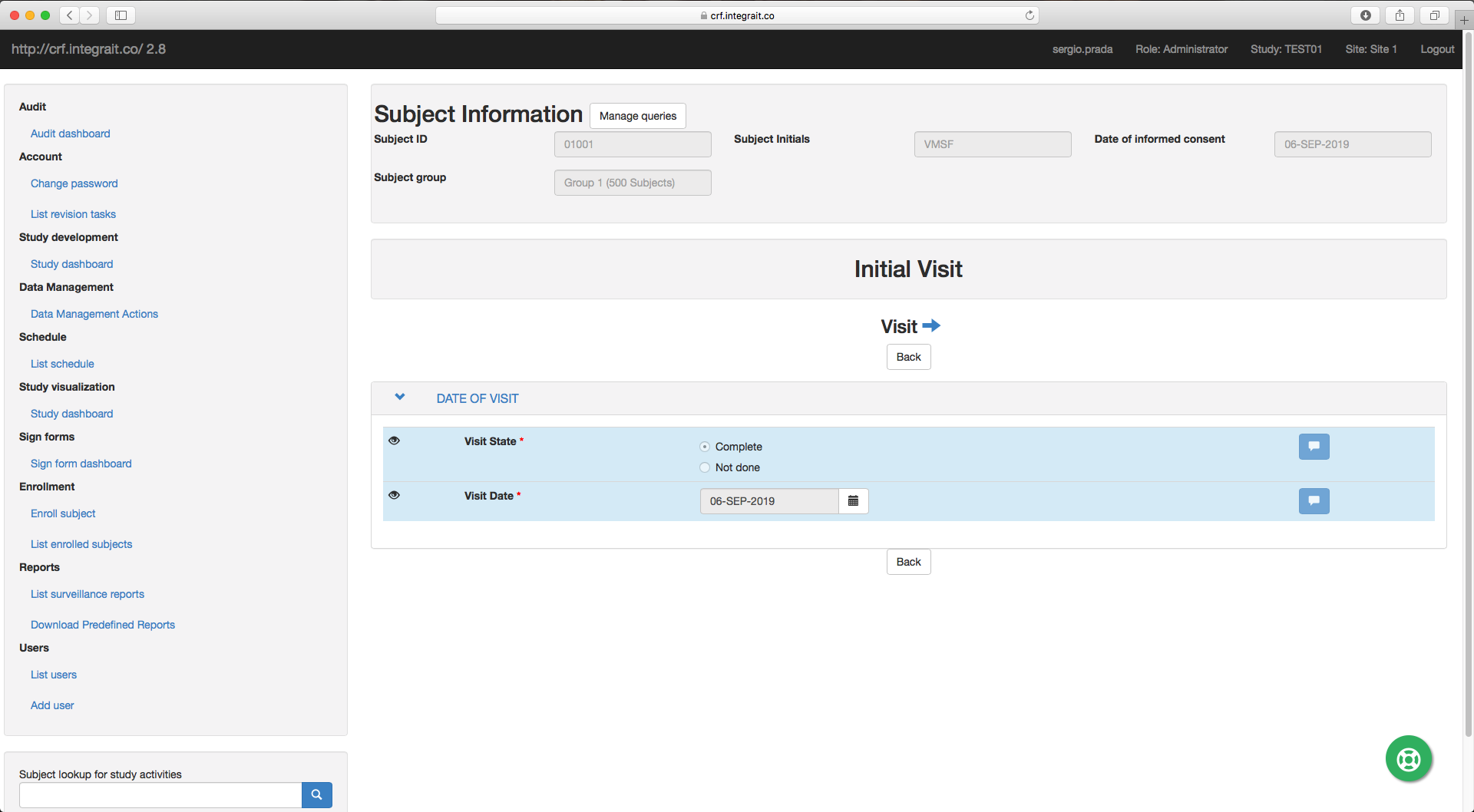Click Logout in the top bar
The height and width of the screenshot is (812, 1474).
click(1436, 49)
